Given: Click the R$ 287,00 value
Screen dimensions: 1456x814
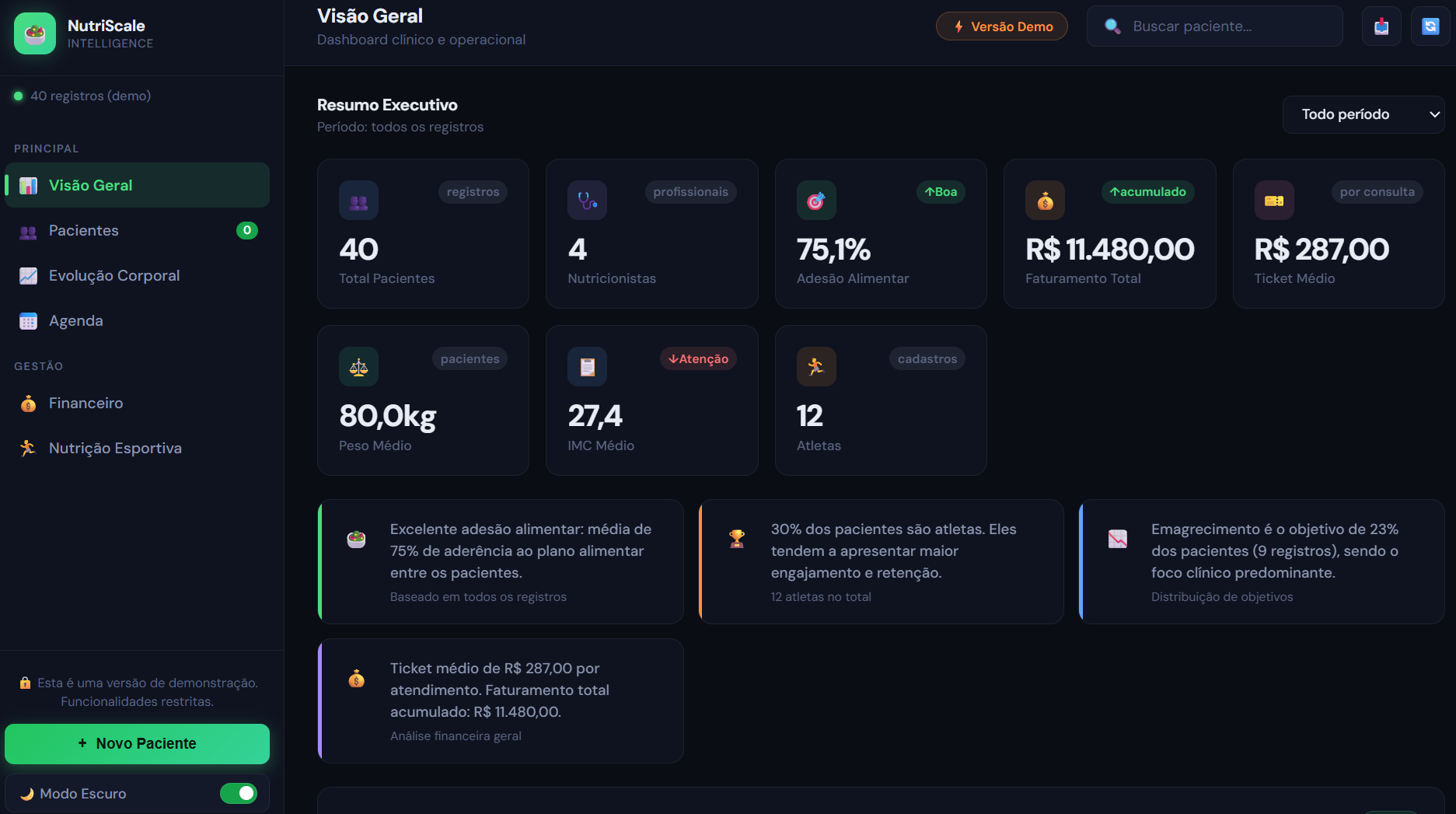Looking at the screenshot, I should 1322,250.
